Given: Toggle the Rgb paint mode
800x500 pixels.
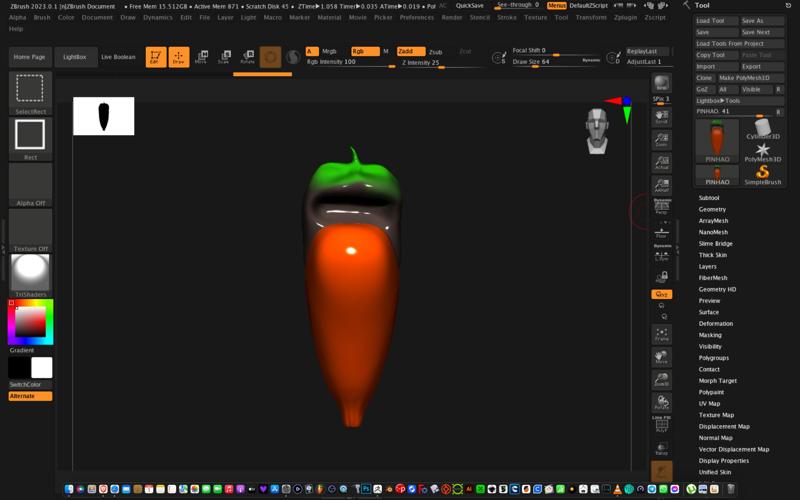Looking at the screenshot, I should [x=365, y=52].
